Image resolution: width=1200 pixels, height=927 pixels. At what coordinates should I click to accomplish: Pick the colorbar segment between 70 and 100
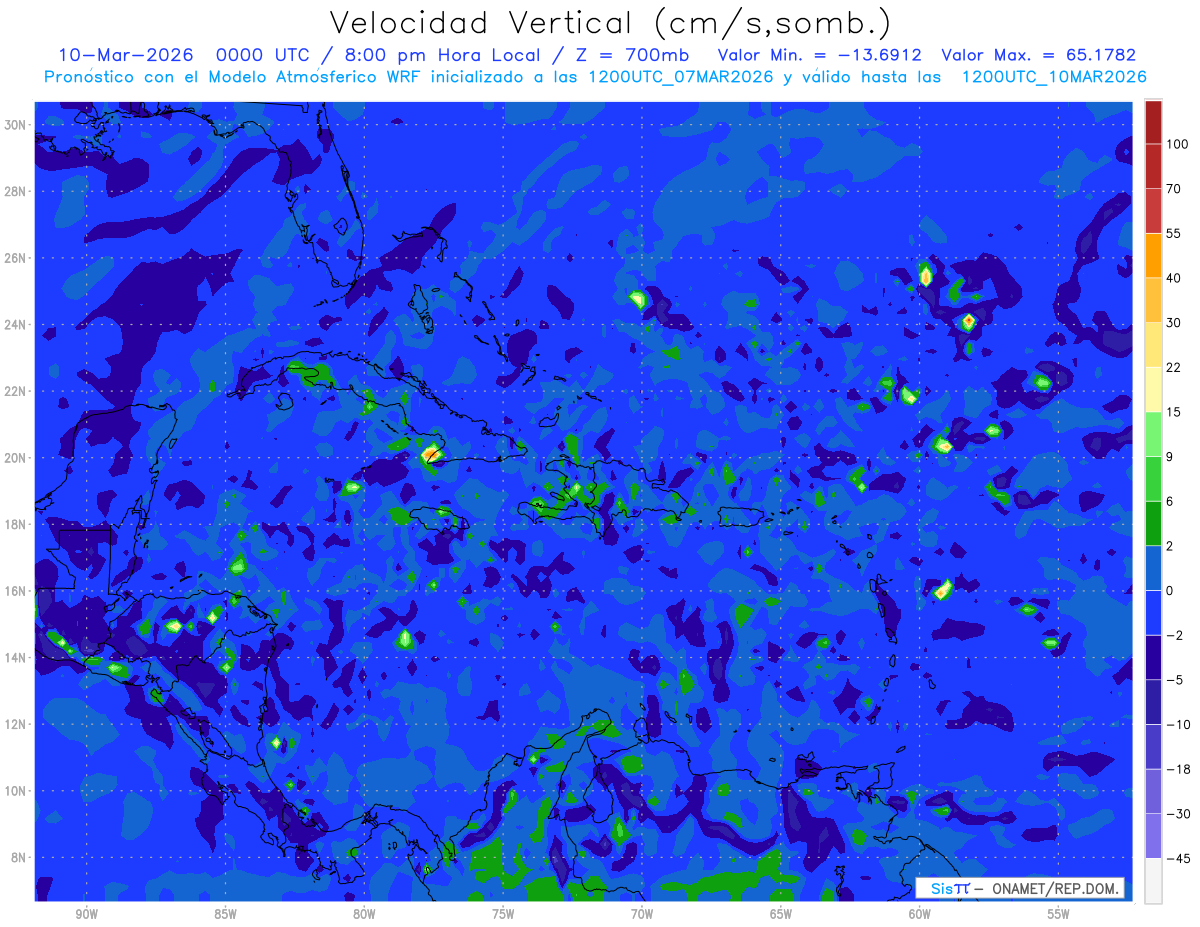point(1153,166)
